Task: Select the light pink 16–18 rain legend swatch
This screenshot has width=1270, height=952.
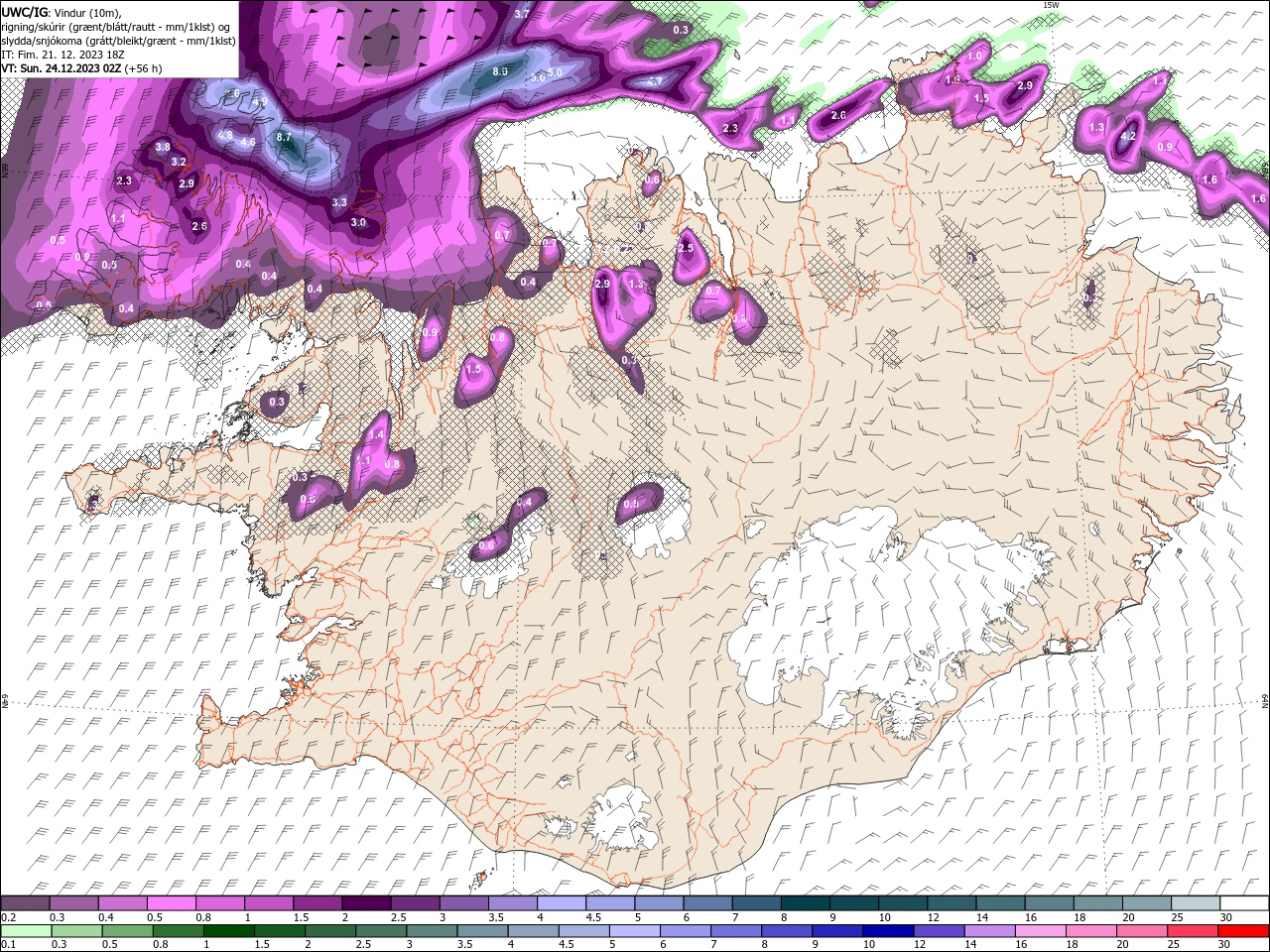Action: 1041,930
